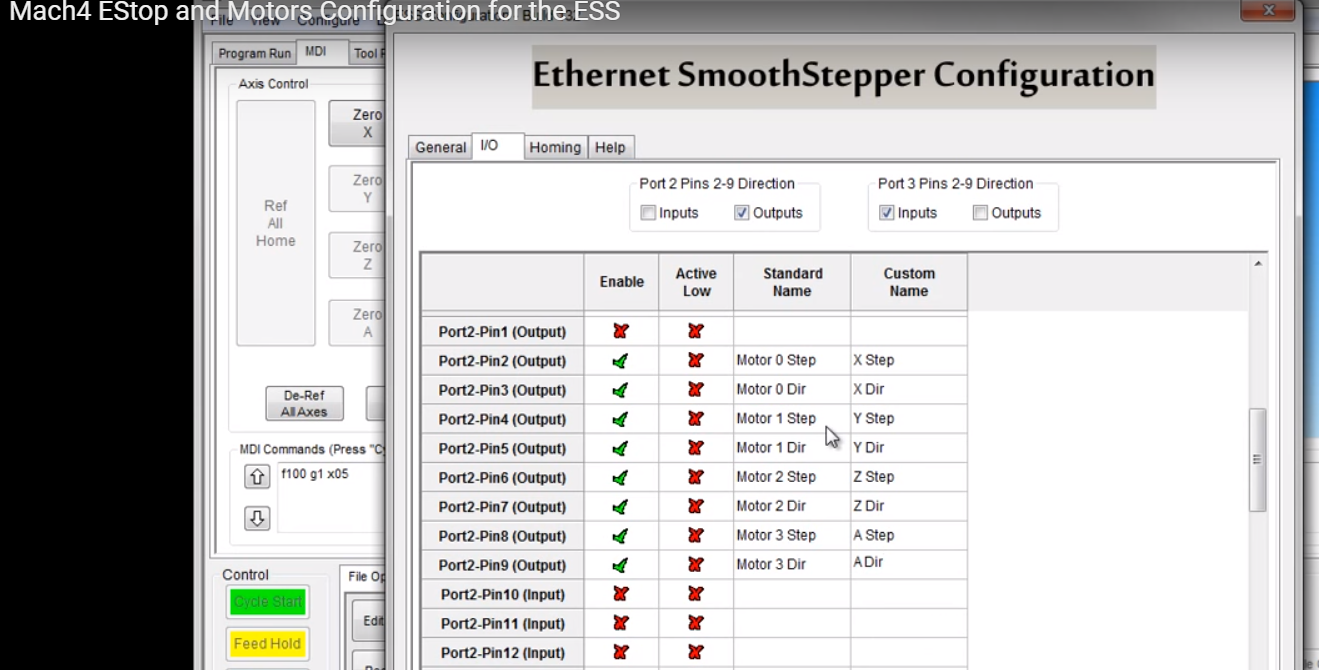Toggle Active Low icon for Port2-Pin1

696,331
